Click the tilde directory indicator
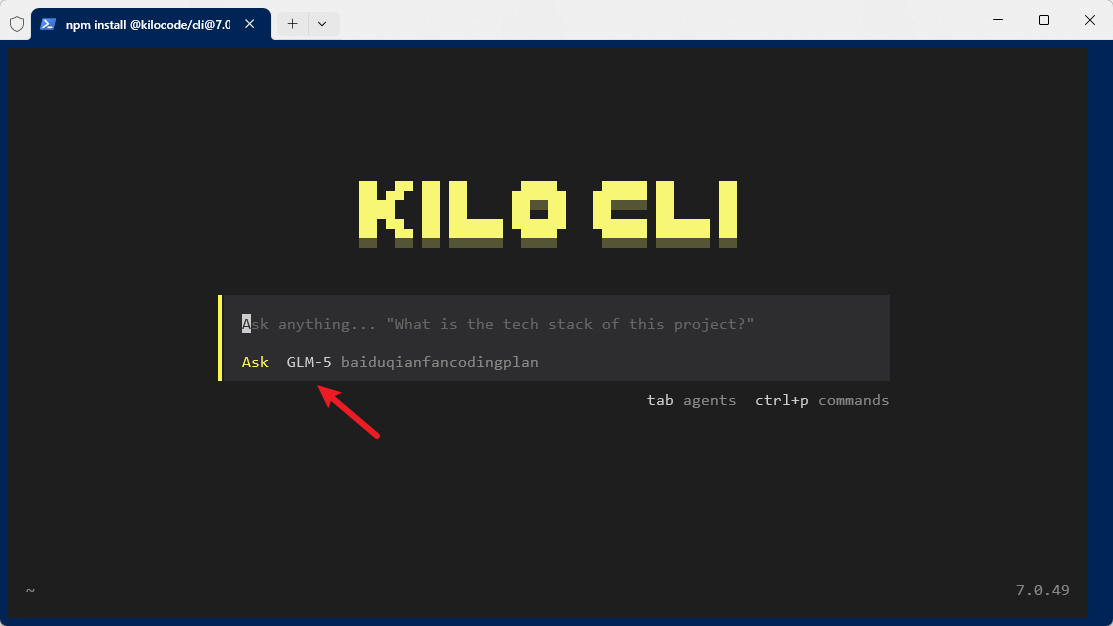 coord(30,590)
